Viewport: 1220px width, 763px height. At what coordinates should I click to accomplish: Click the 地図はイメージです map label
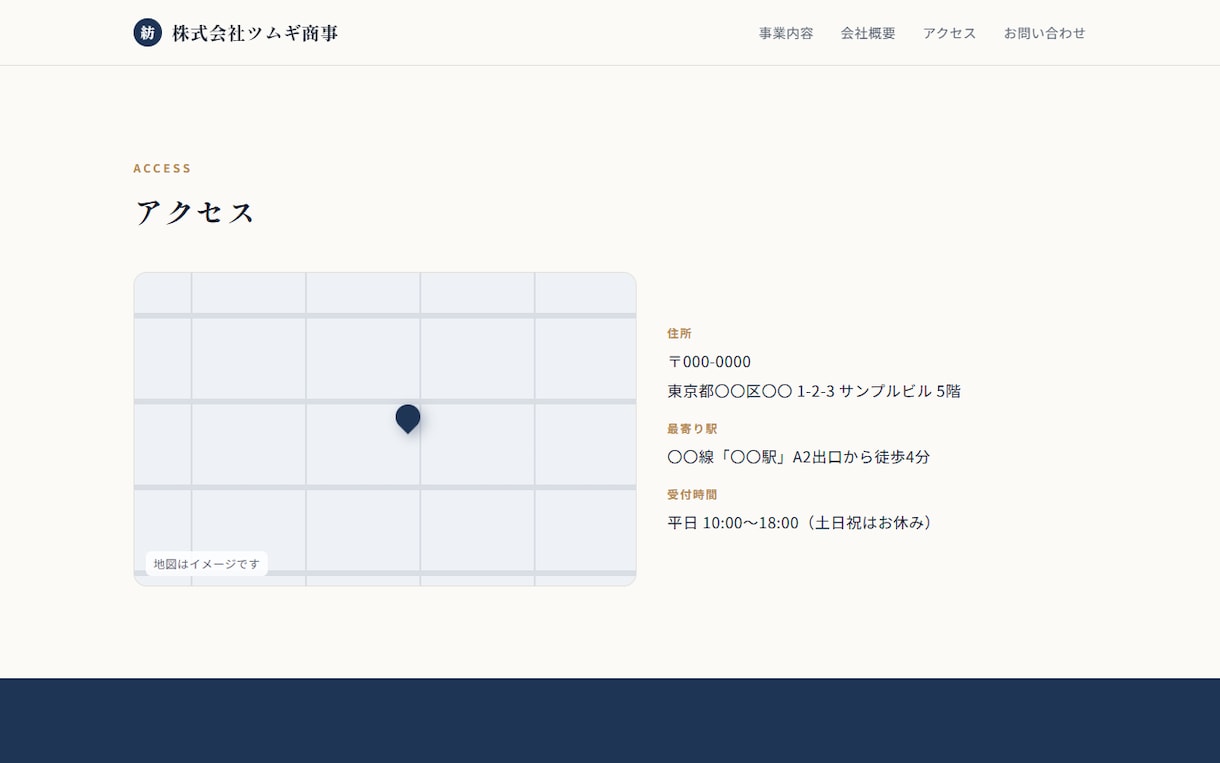click(x=207, y=564)
